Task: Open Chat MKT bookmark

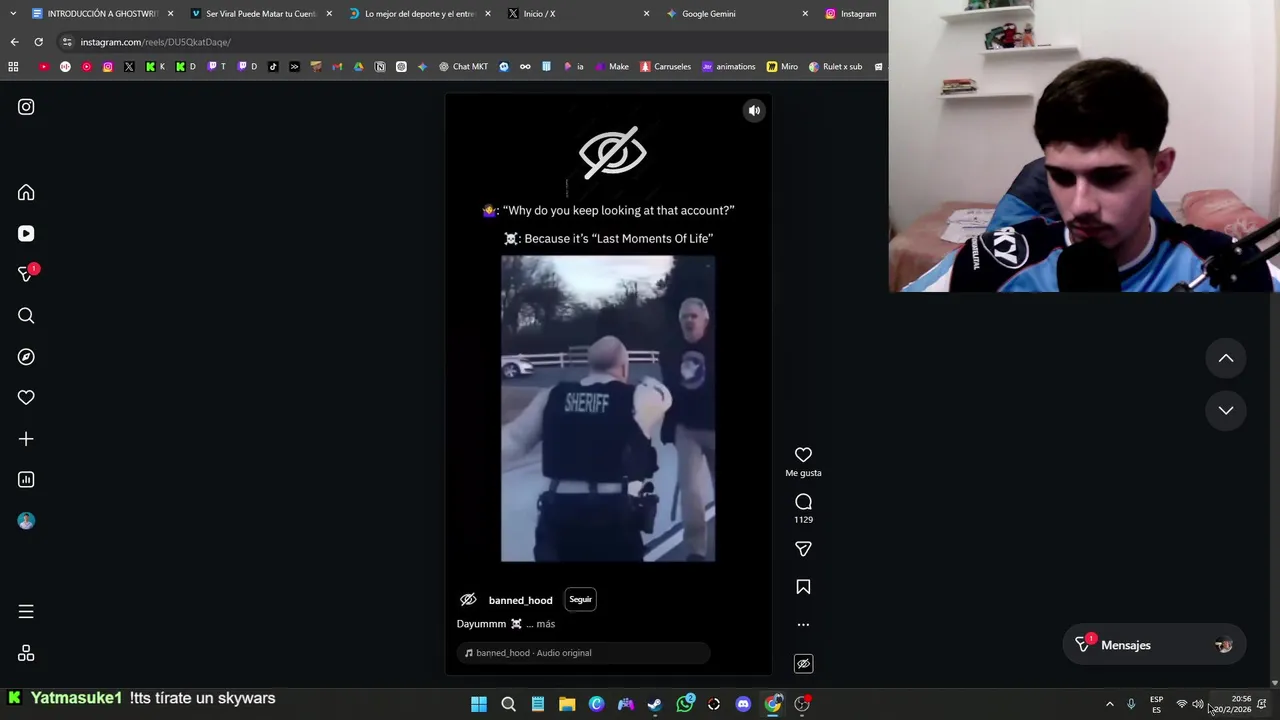Action: point(464,67)
